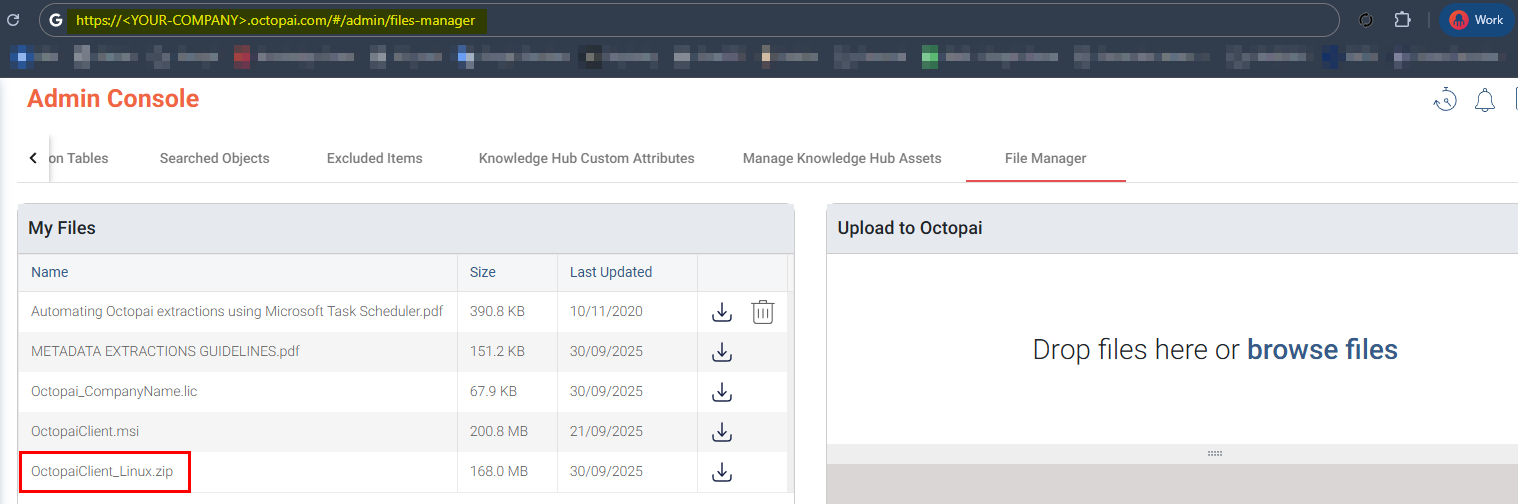Delete the Automating Octopai extractions PDF
This screenshot has height=504, width=1518.
tap(763, 312)
